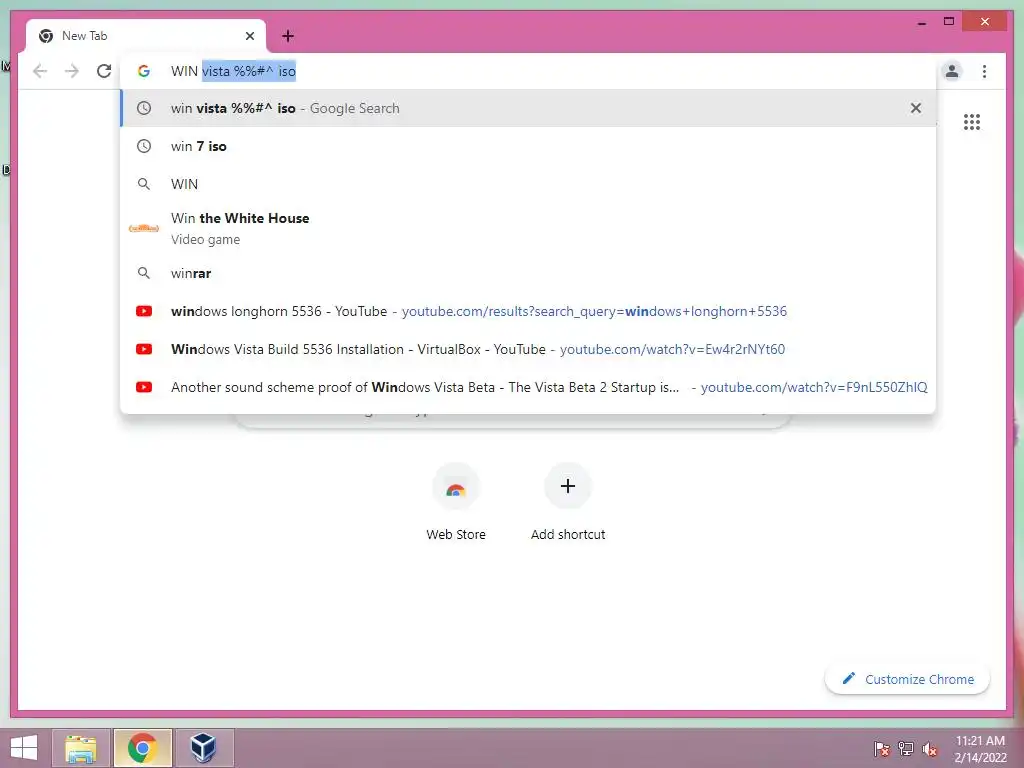The width and height of the screenshot is (1024, 768).
Task: Click the browser Forward arrow
Action: click(x=72, y=71)
